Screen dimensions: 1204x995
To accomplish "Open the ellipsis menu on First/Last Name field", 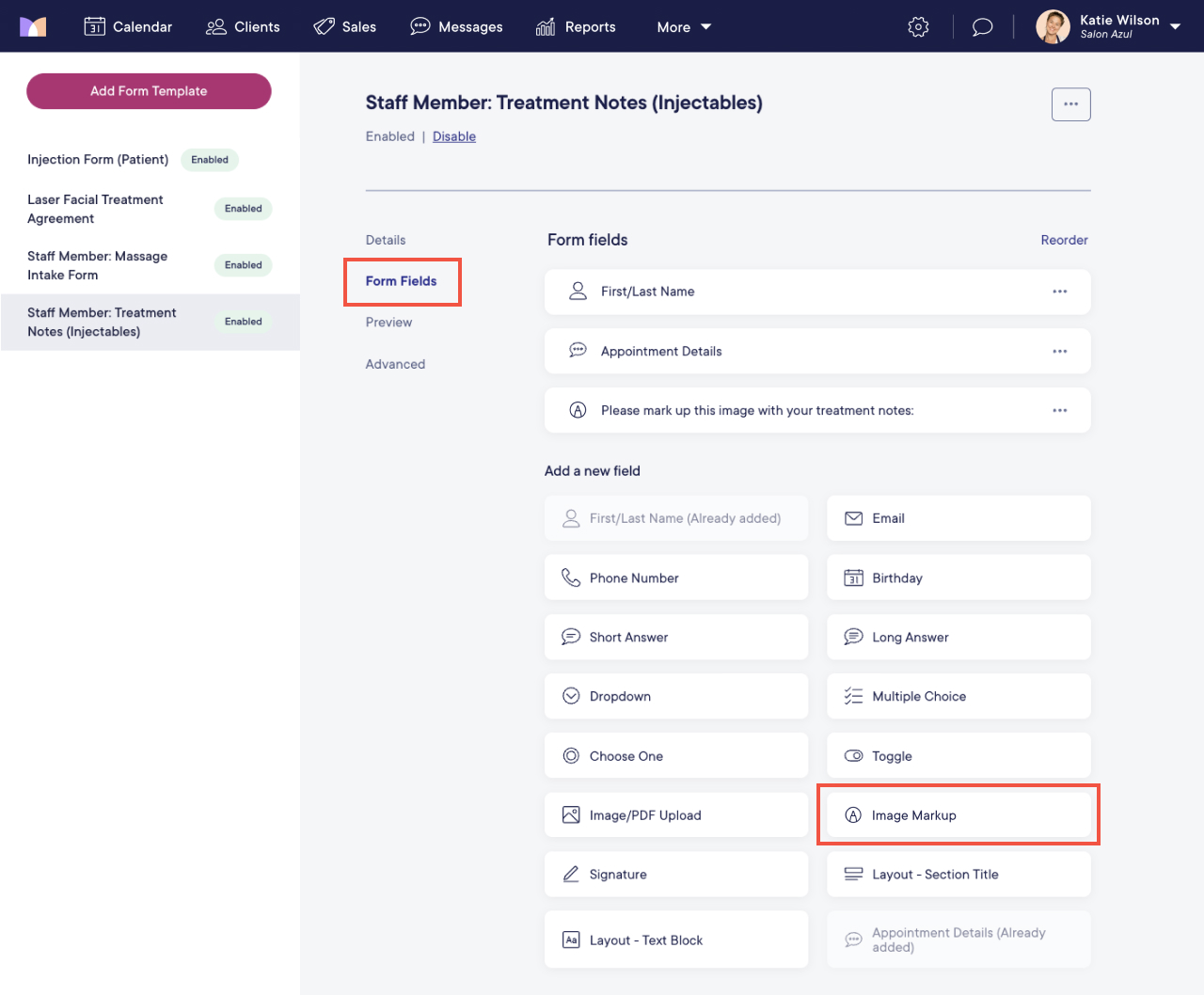I will (1060, 292).
